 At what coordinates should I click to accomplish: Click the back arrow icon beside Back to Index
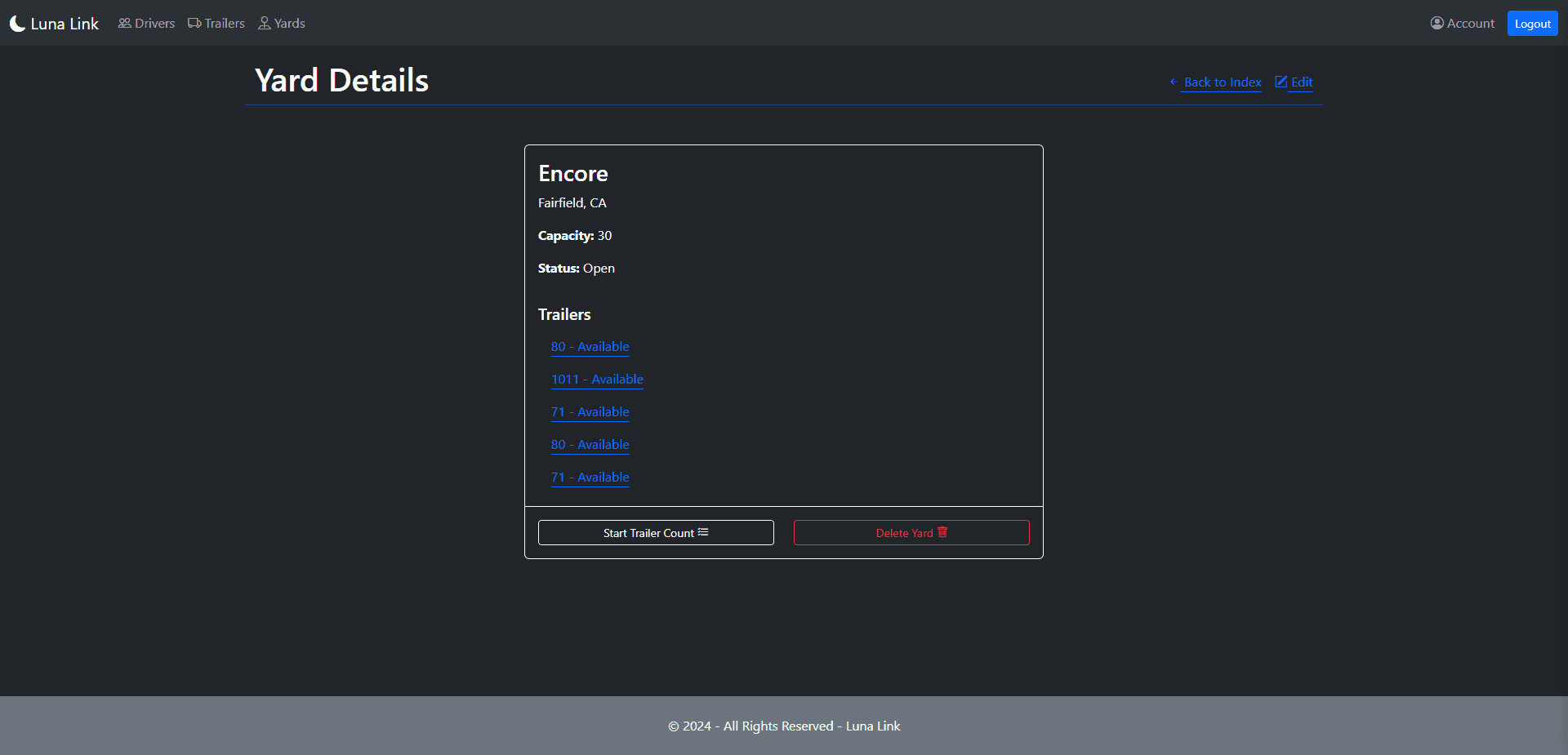(x=1174, y=82)
